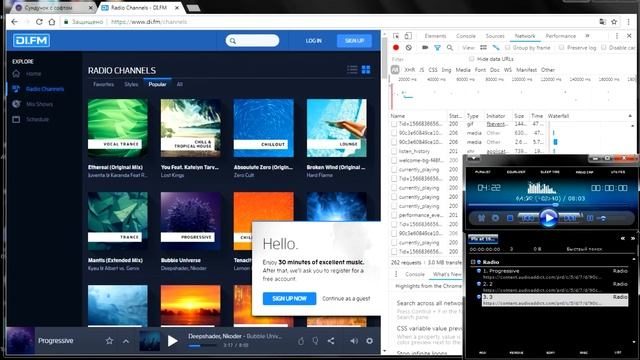This screenshot has height=360, width=640.
Task: Go to next AIMP playlist tab arrow
Action: pos(633,238)
